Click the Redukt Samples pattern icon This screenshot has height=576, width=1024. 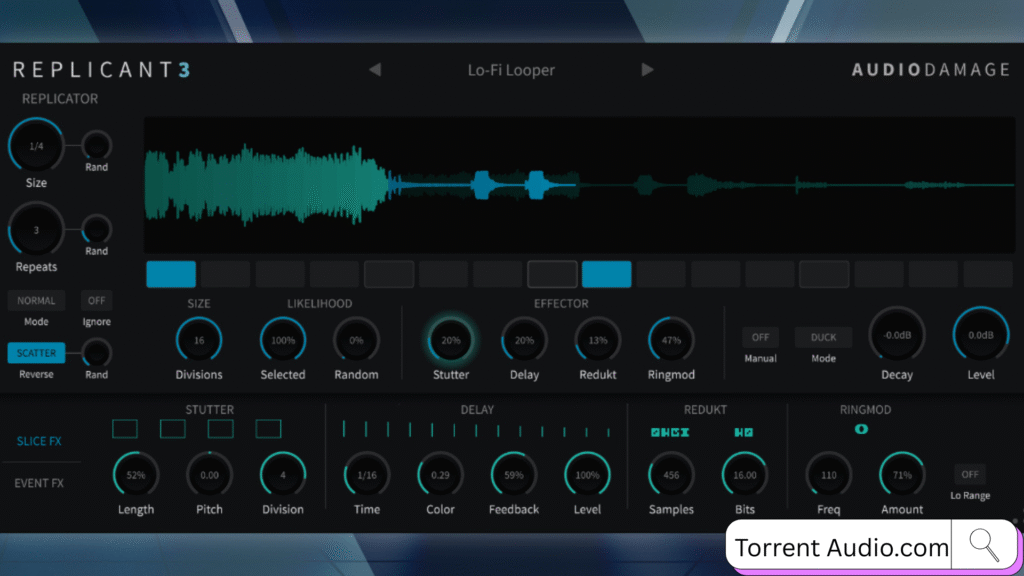[670, 432]
